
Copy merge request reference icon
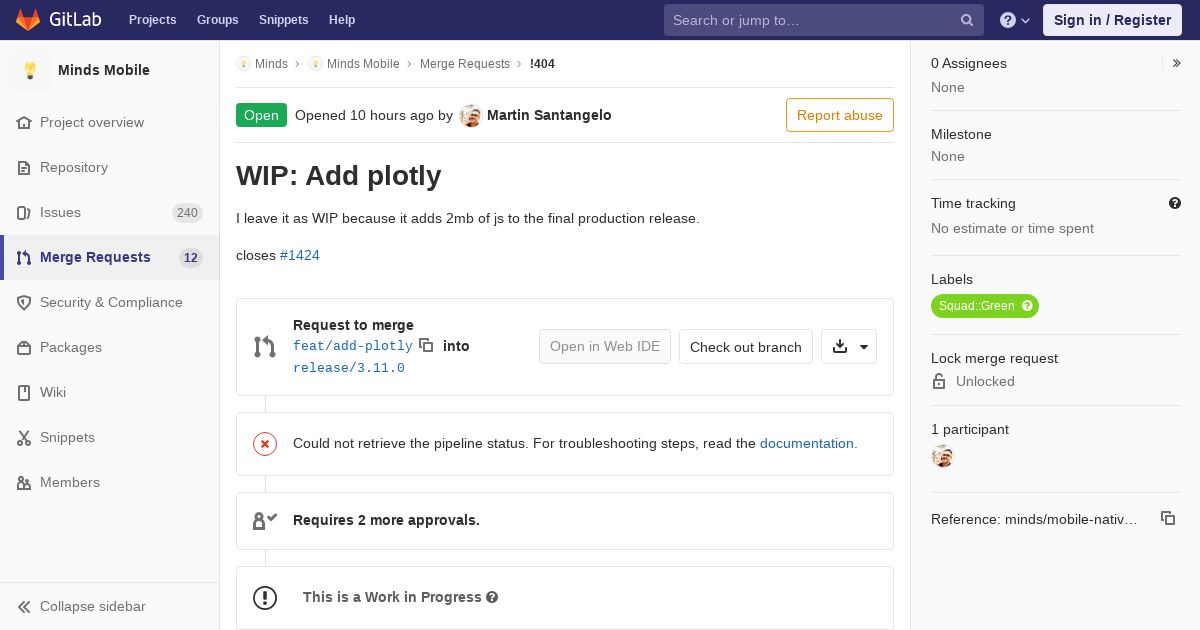(x=1168, y=518)
